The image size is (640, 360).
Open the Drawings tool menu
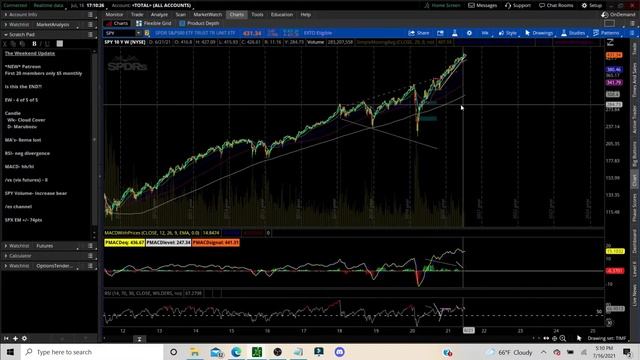pyautogui.click(x=539, y=33)
